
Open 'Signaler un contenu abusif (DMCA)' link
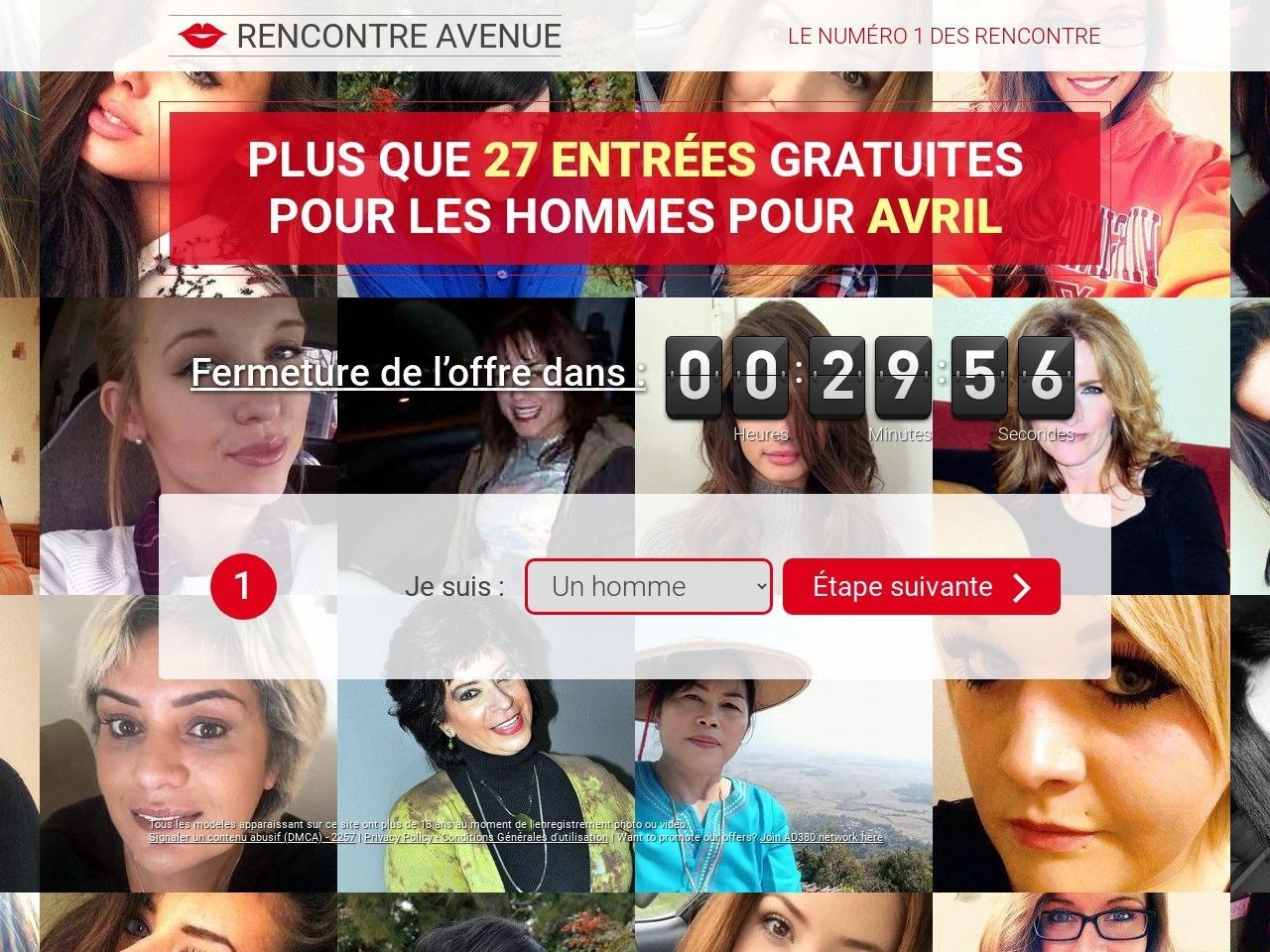point(252,838)
